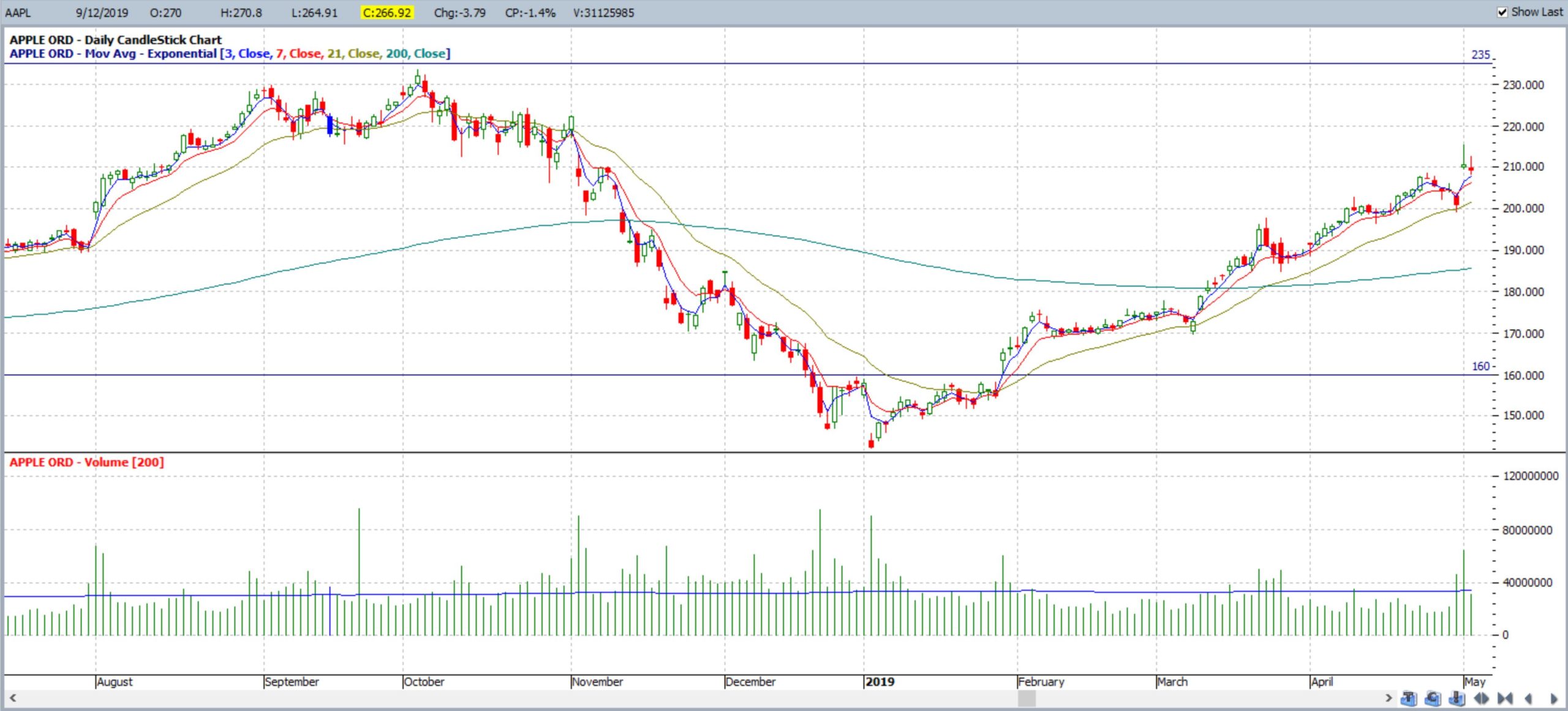Click the AAPL ticker symbol in header
This screenshot has height=711, width=1568.
coord(18,13)
